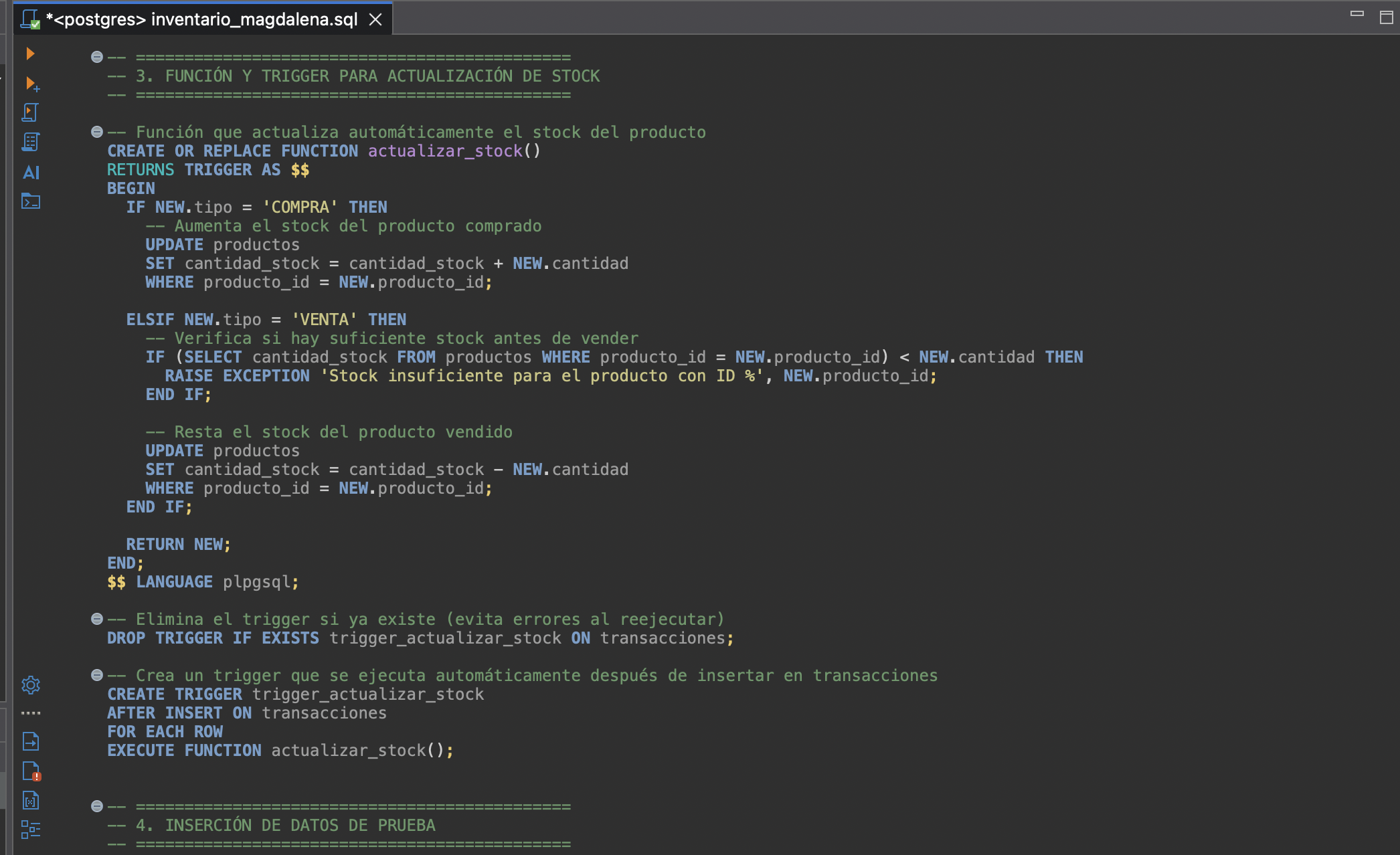Click comment 'Resta el stock del producto vendido'
1400x855 pixels.
pos(329,432)
